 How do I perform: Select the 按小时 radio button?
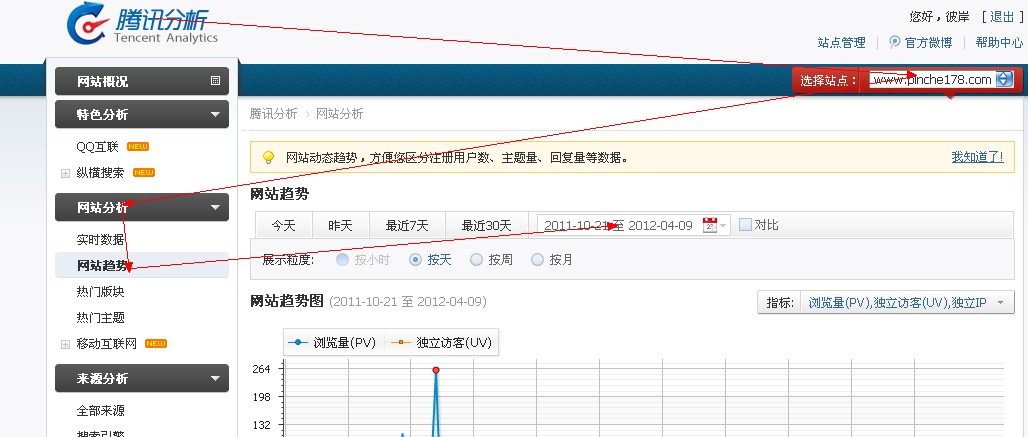pyautogui.click(x=342, y=259)
